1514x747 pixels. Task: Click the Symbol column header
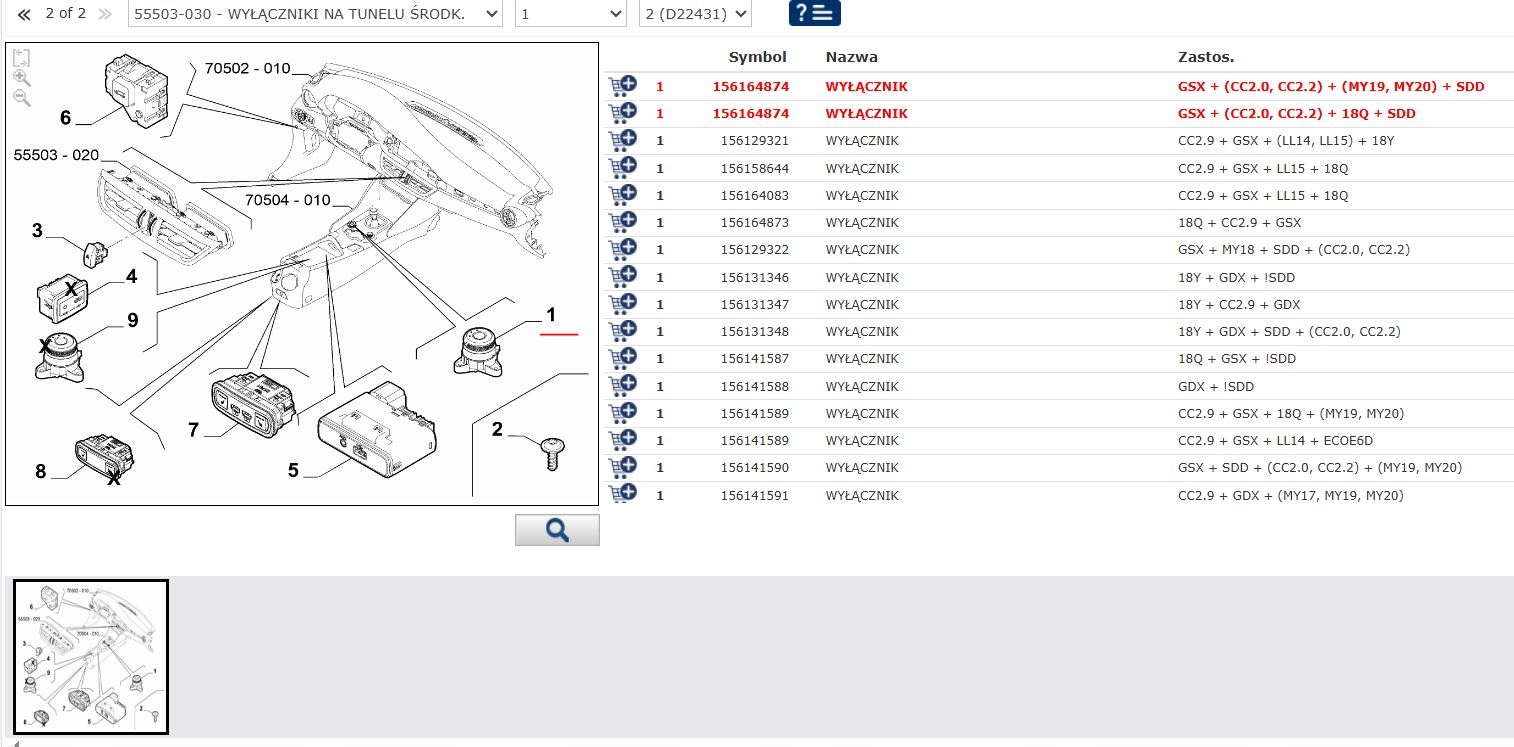point(757,57)
